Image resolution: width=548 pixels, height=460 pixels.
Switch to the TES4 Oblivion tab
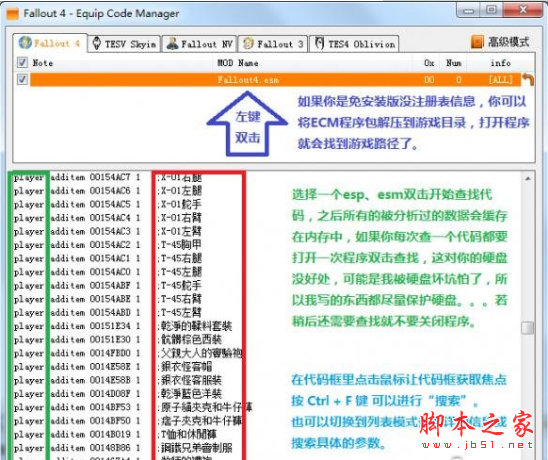pyautogui.click(x=354, y=44)
